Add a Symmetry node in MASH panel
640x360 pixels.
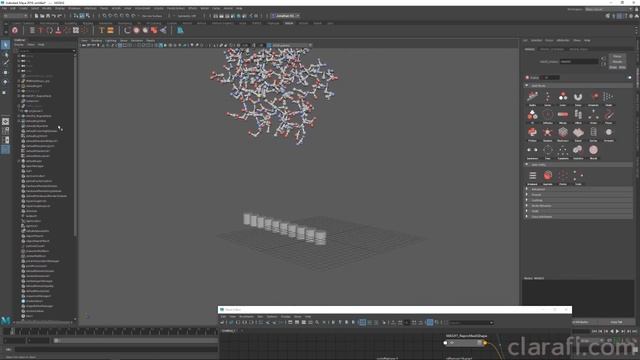[x=532, y=151]
